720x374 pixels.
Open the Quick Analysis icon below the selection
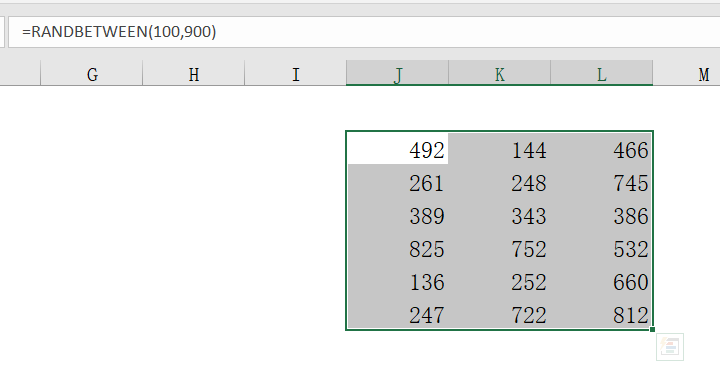click(670, 347)
